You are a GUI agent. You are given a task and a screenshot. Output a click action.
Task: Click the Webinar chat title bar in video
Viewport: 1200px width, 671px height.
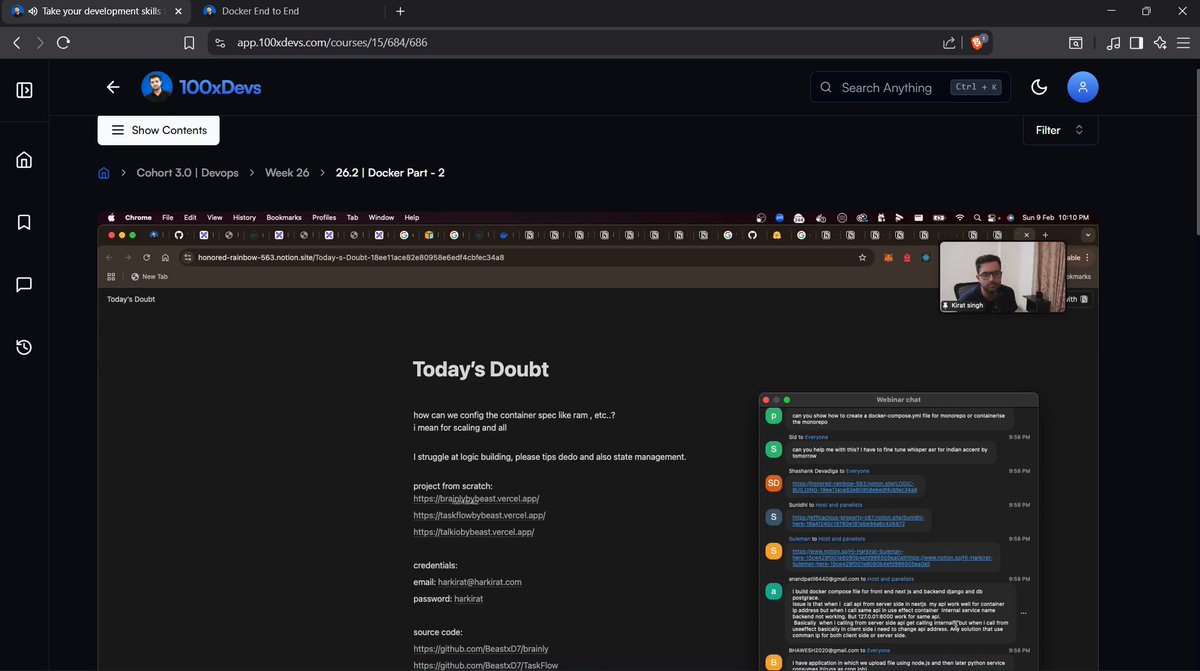(899, 400)
